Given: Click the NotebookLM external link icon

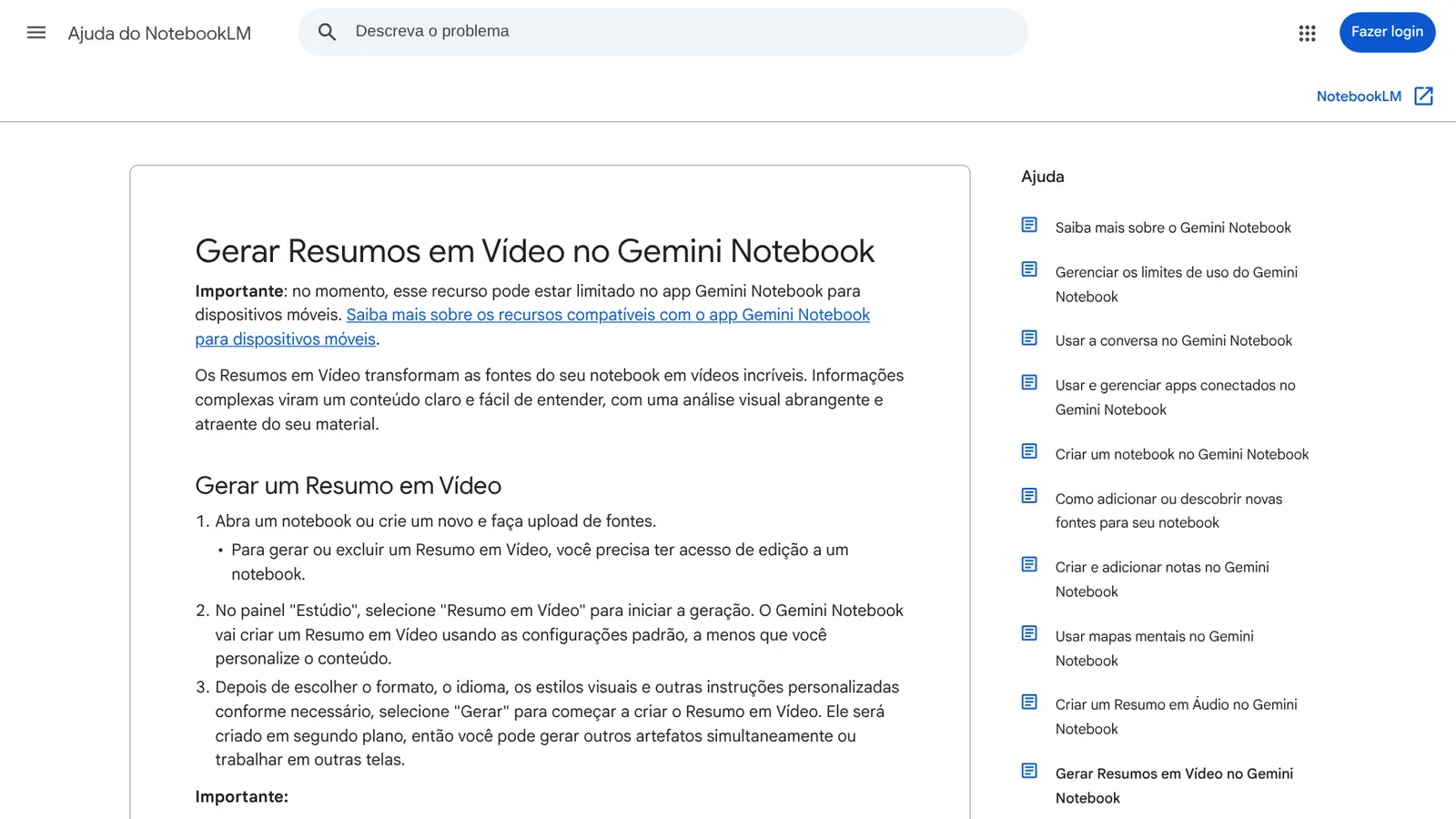Looking at the screenshot, I should pyautogui.click(x=1423, y=96).
